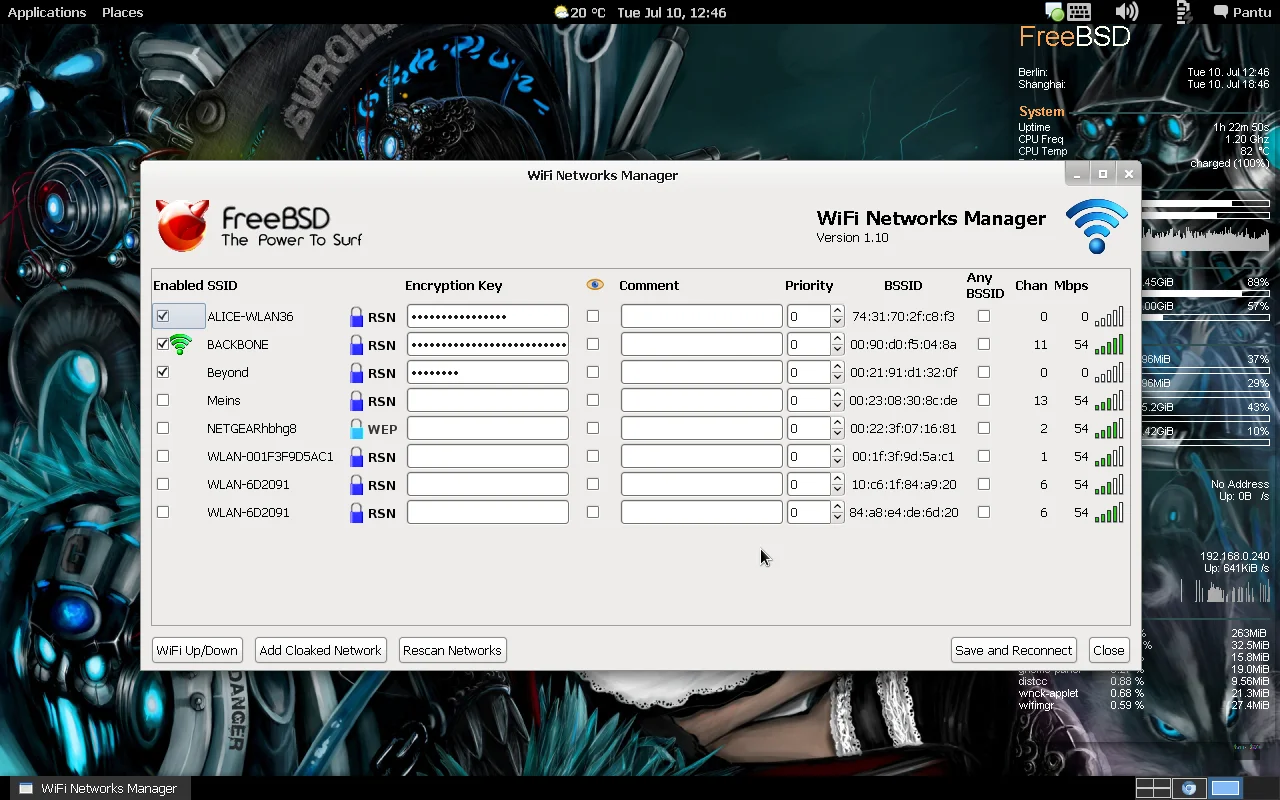Click the large blue WiFi logo icon
Viewport: 1280px width, 800px height.
1096,226
